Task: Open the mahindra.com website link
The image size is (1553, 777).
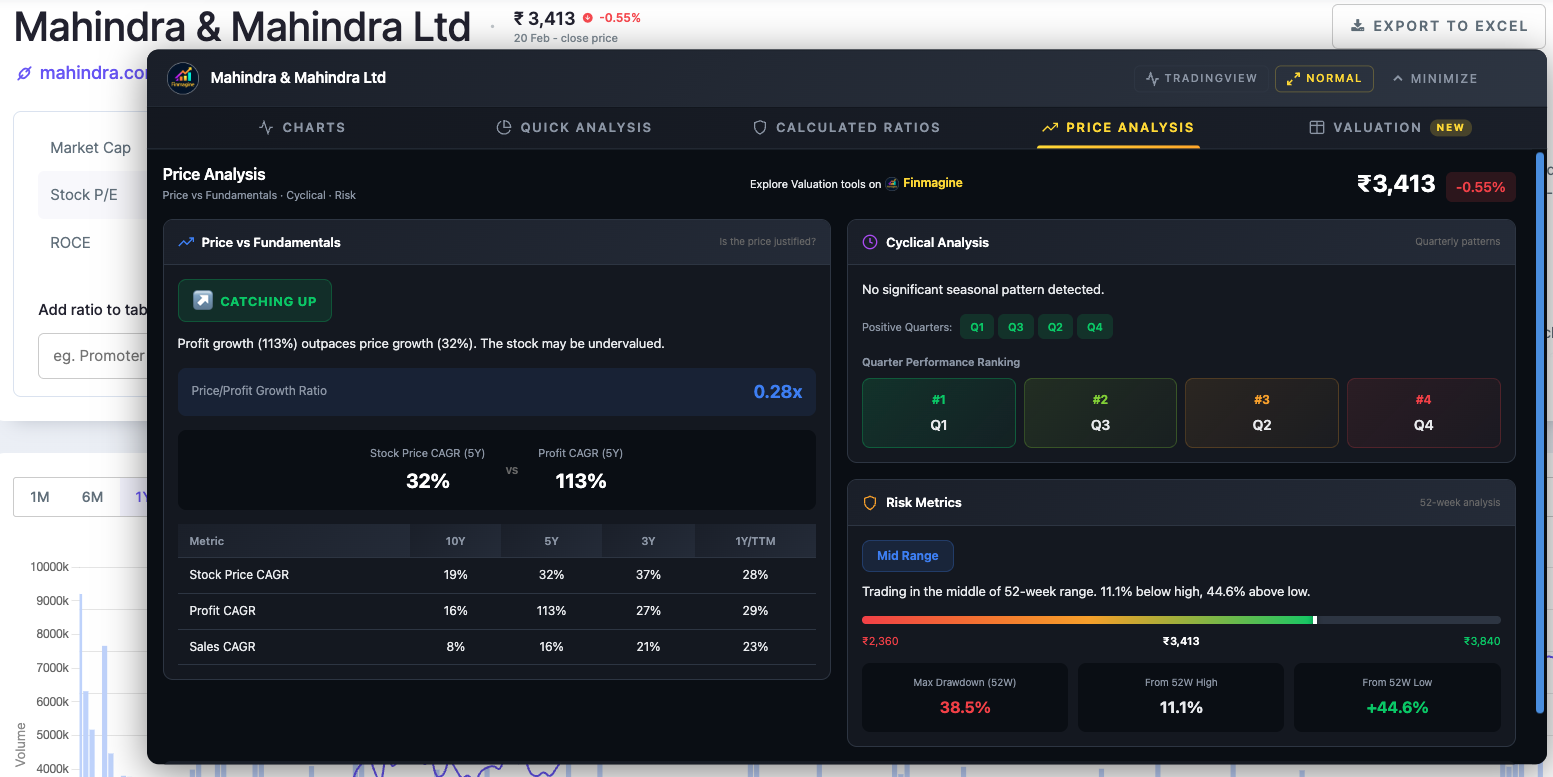Action: (x=88, y=71)
